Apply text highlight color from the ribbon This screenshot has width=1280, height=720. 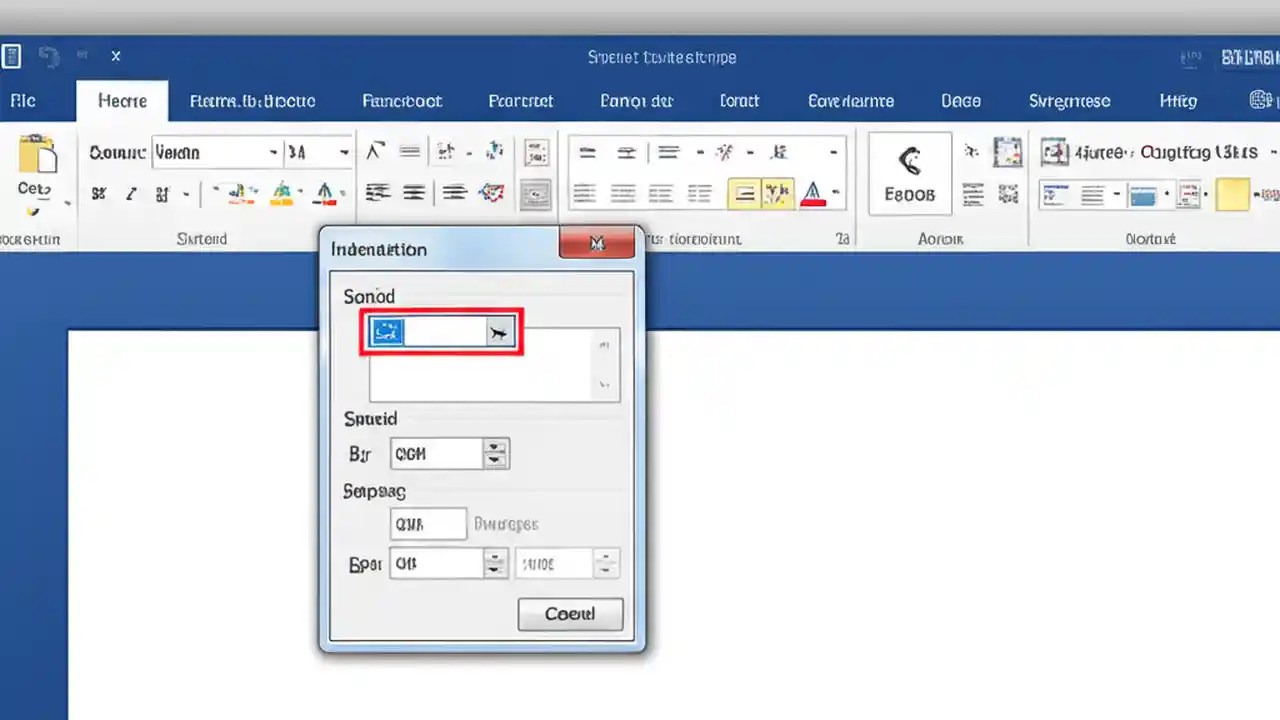pos(282,193)
